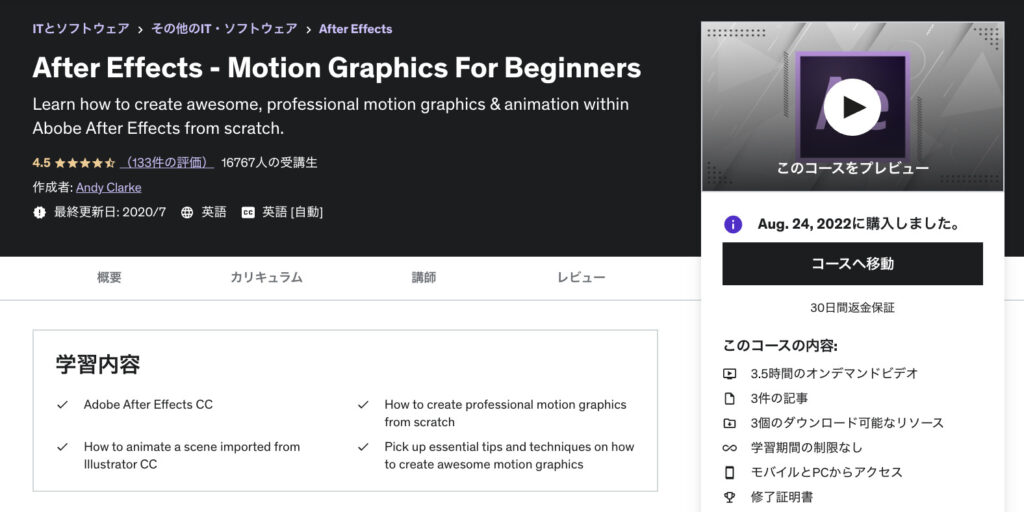The height and width of the screenshot is (512, 1024).
Task: Click the 3件の記事 text
Action: click(x=780, y=398)
